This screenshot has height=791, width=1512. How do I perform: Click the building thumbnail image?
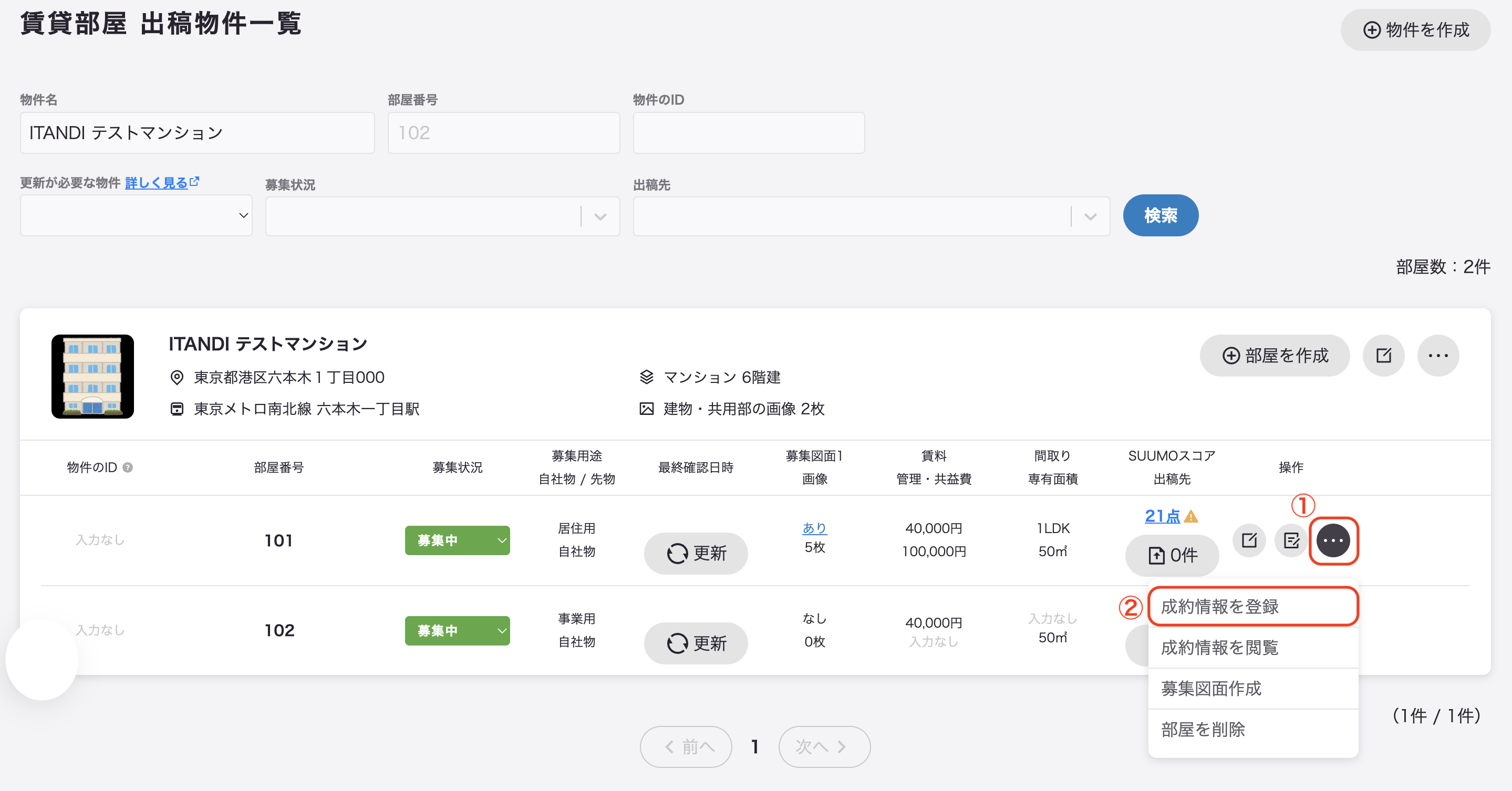(x=93, y=376)
